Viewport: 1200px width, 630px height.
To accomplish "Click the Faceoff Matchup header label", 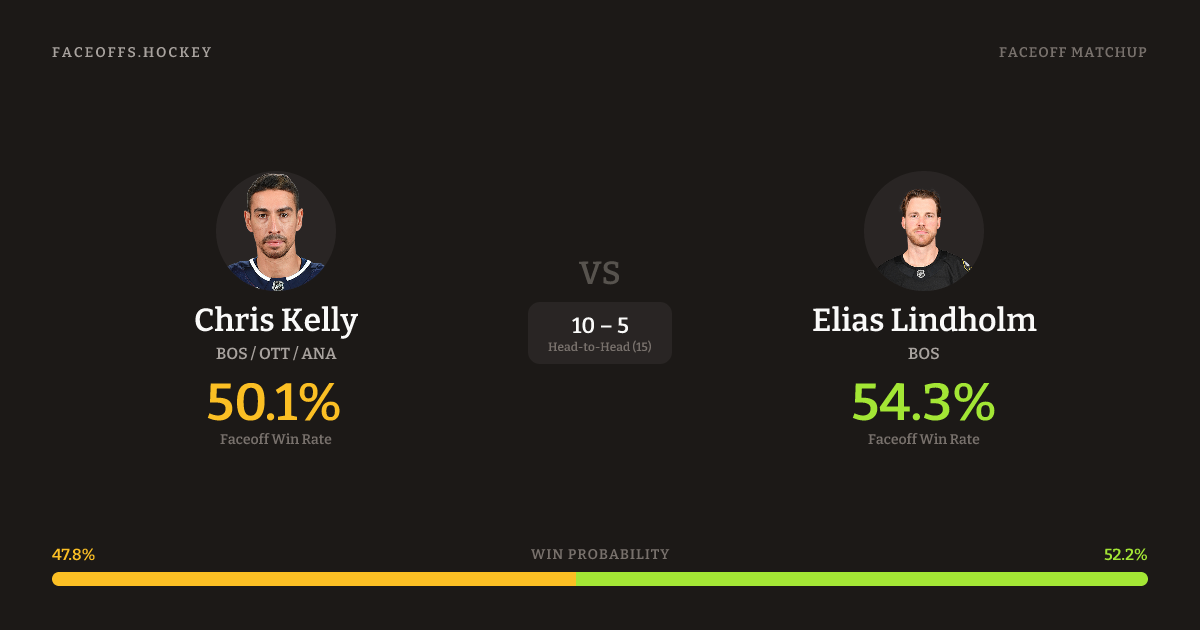I will 1072,52.
